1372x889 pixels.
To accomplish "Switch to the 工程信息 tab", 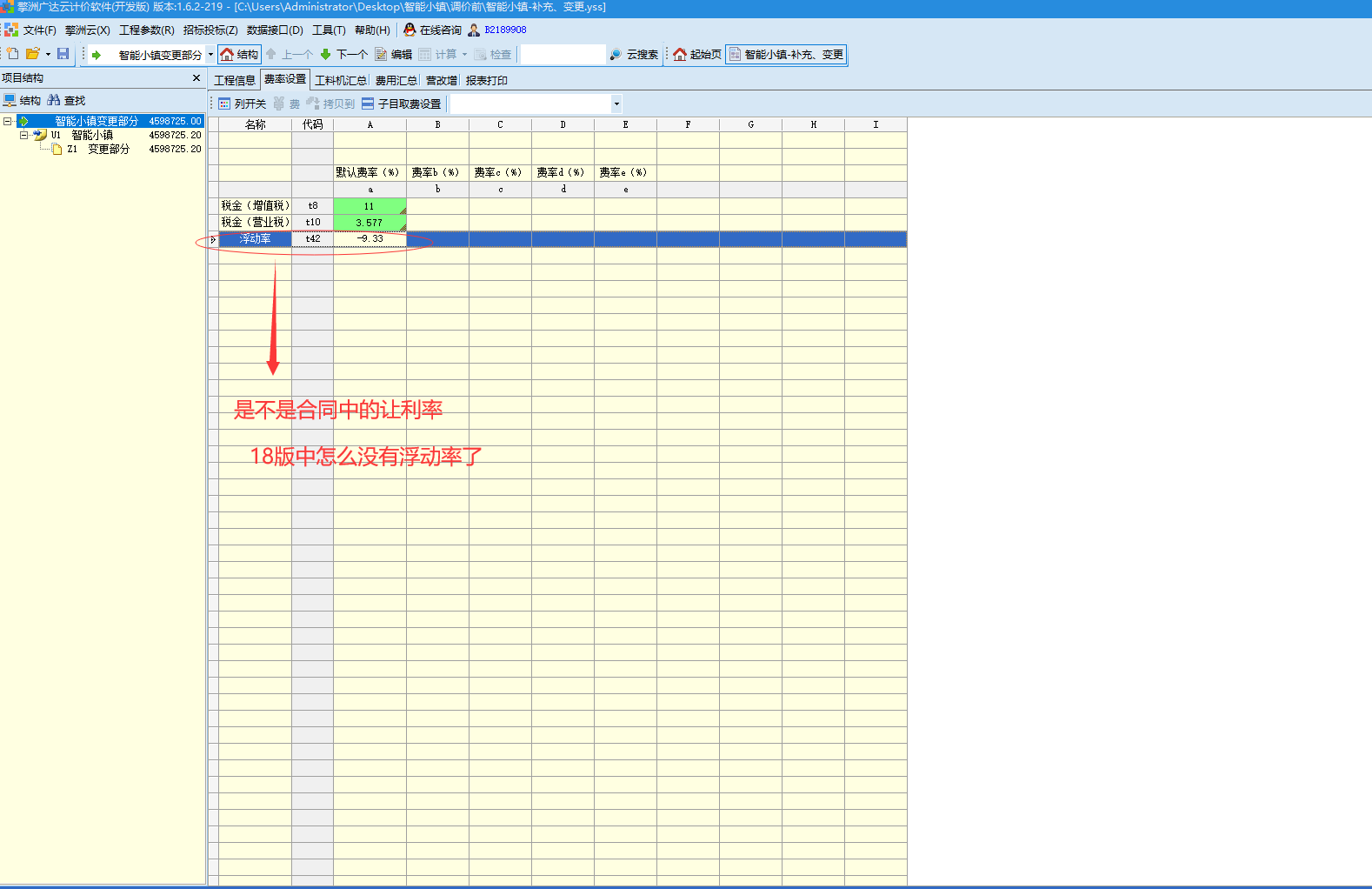I will (235, 80).
